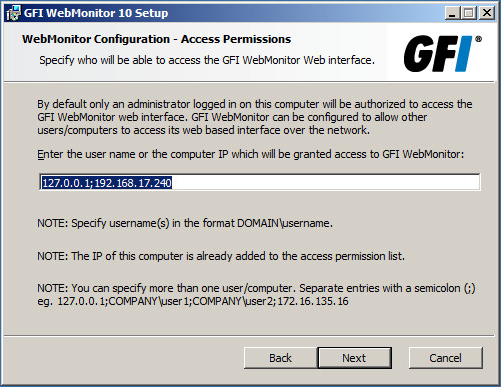Image resolution: width=501 pixels, height=387 pixels.
Task: Cancel the WebMonitor installation
Action: [x=445, y=358]
